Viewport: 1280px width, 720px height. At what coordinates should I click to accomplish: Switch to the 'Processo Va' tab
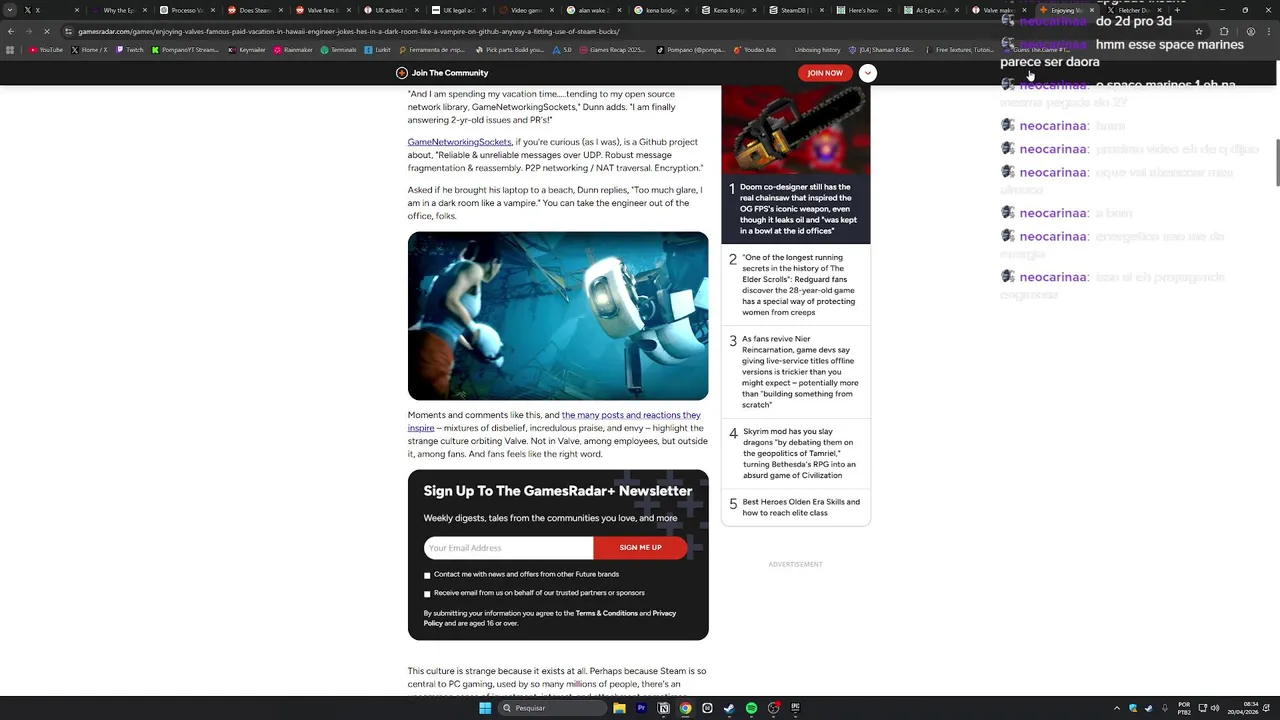tap(186, 10)
